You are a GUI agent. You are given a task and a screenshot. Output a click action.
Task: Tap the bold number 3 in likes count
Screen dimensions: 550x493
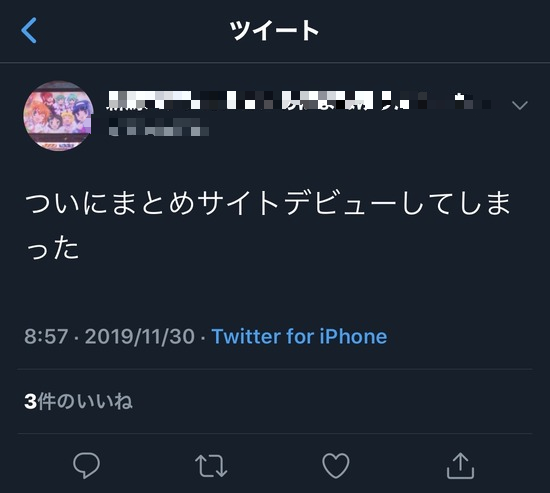pyautogui.click(x=31, y=401)
